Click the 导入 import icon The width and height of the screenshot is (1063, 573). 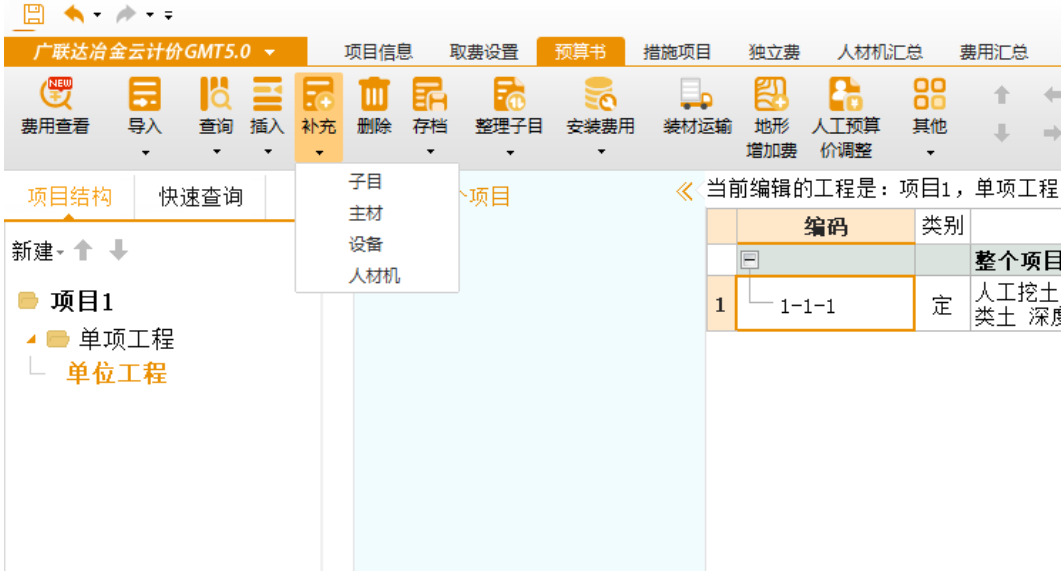(144, 95)
